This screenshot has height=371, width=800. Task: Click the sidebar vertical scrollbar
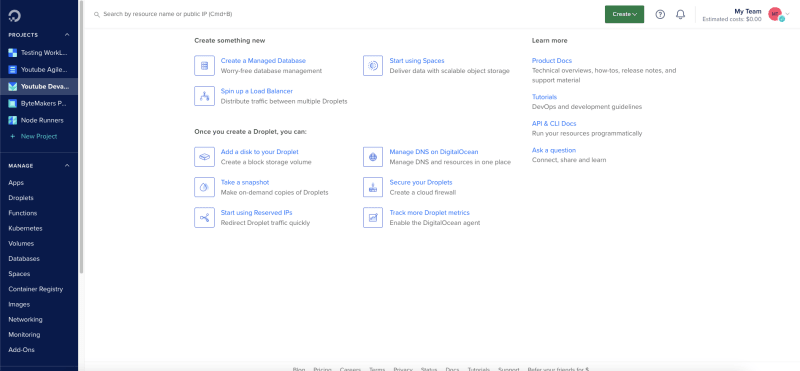81,138
